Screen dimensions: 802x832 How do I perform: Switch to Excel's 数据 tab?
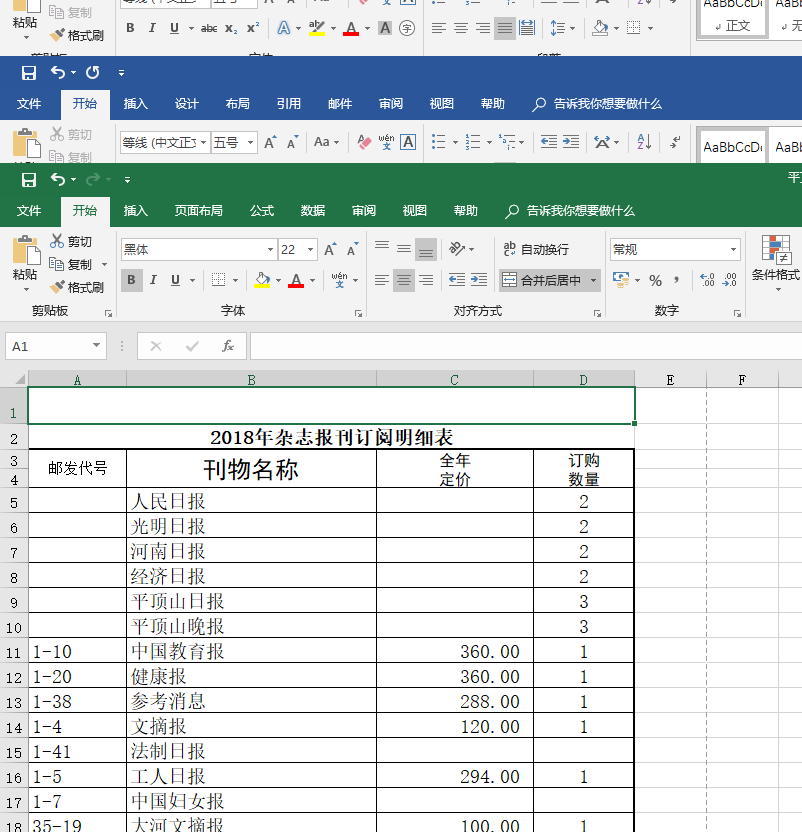pyautogui.click(x=313, y=211)
